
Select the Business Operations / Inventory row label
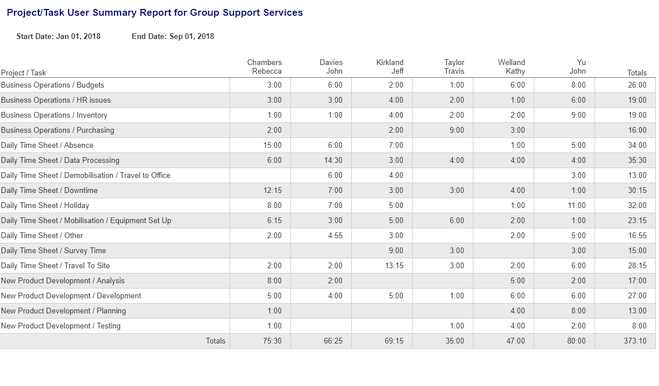pyautogui.click(x=54, y=115)
